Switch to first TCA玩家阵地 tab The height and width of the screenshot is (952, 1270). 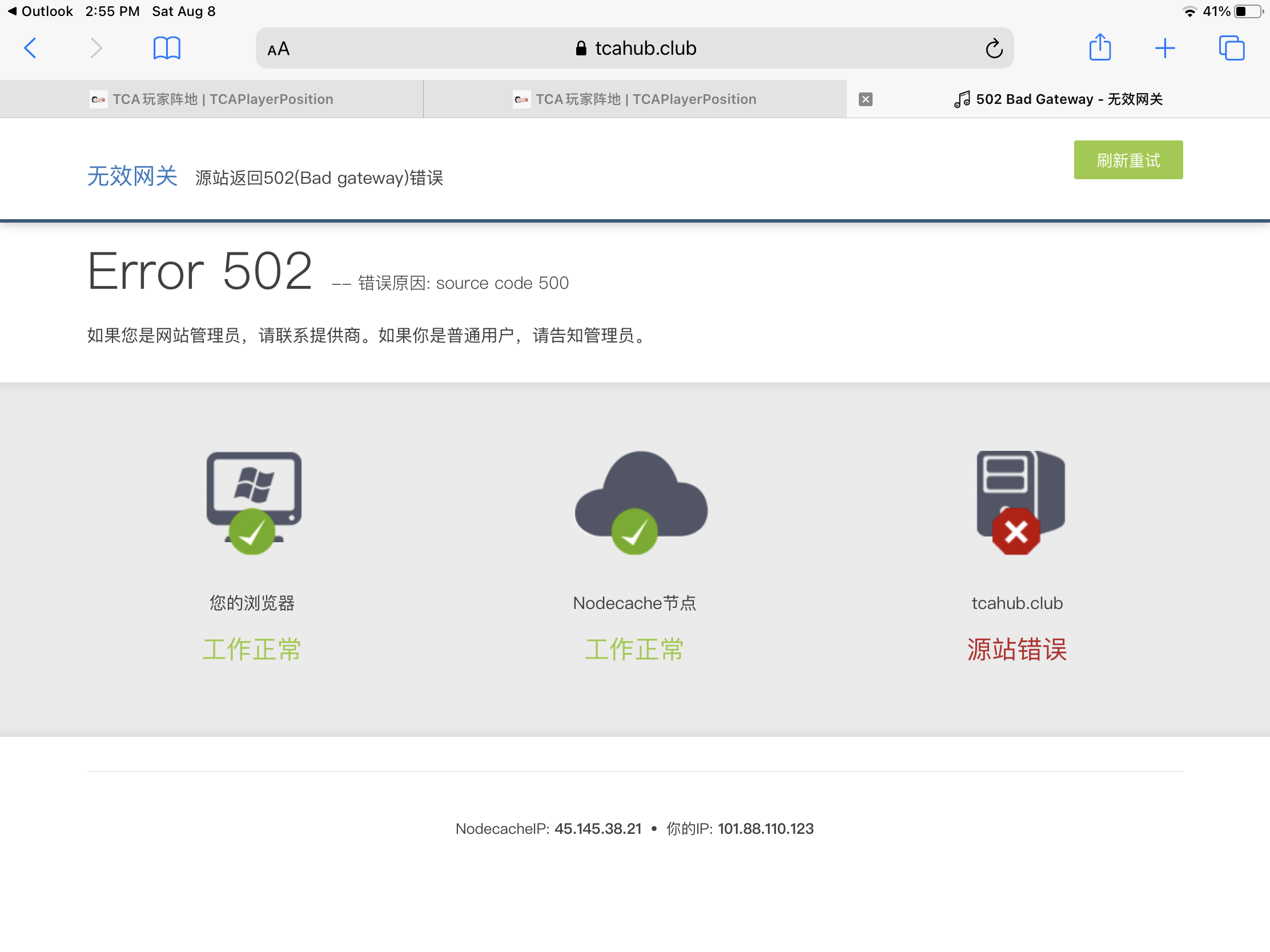[211, 99]
